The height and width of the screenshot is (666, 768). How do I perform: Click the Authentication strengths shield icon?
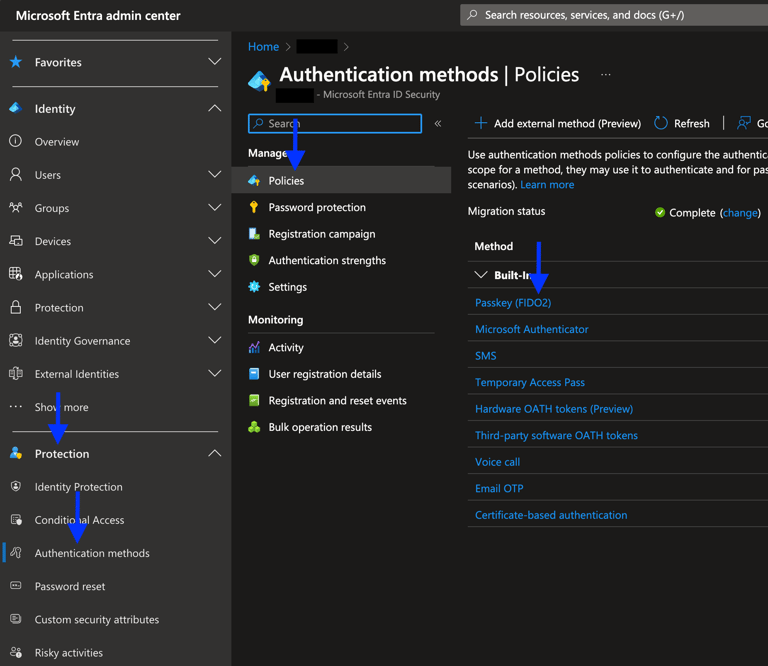pos(254,260)
